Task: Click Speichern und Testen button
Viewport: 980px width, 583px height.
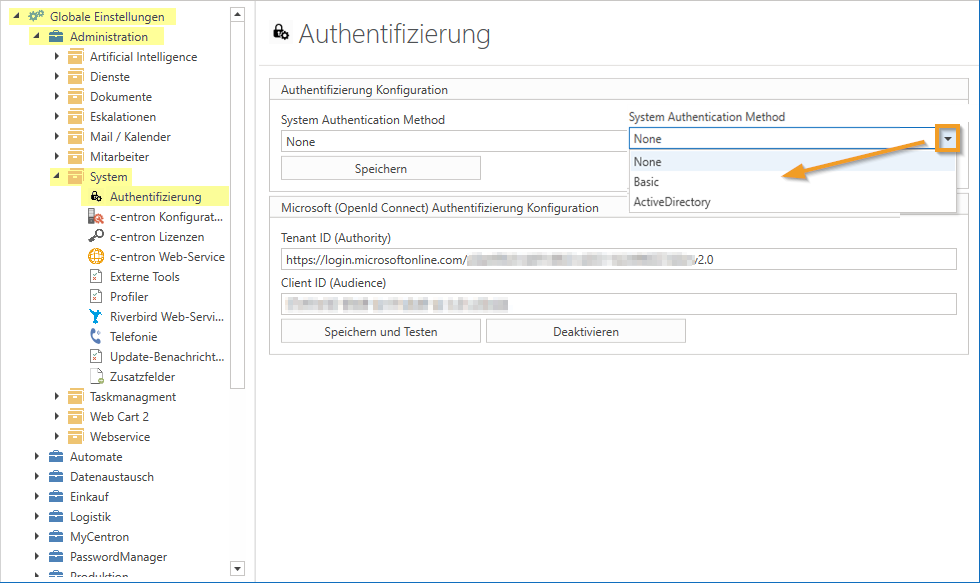Action: click(x=380, y=331)
